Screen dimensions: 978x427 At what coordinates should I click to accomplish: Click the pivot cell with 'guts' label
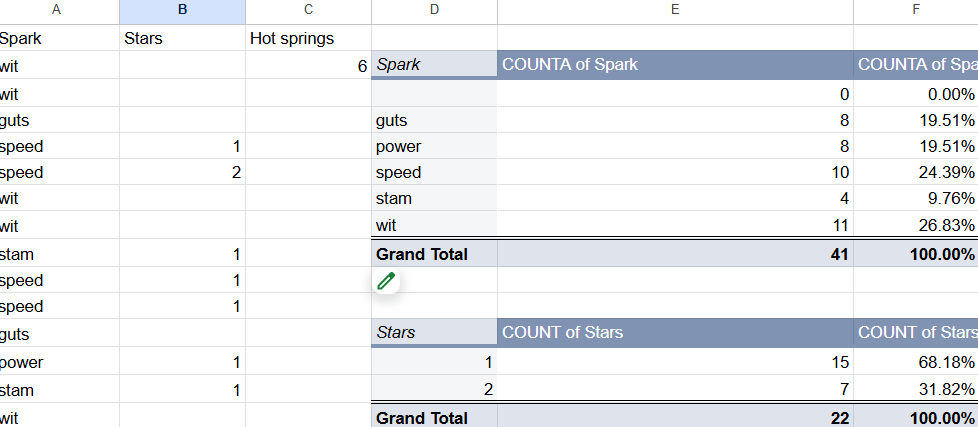434,120
